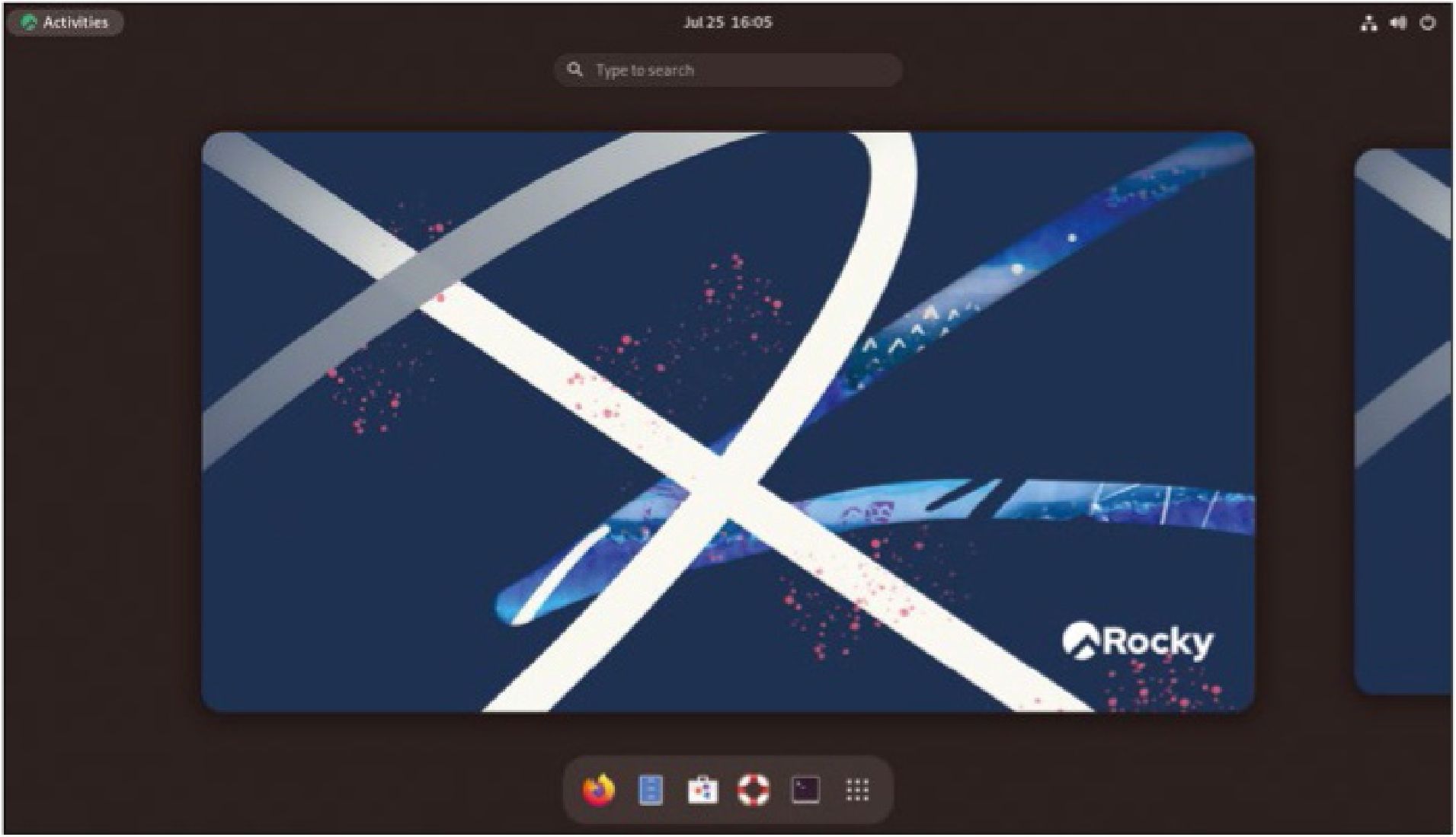Screen dimensions: 1456x837
Task: Focus the Type to search field
Action: pos(728,70)
